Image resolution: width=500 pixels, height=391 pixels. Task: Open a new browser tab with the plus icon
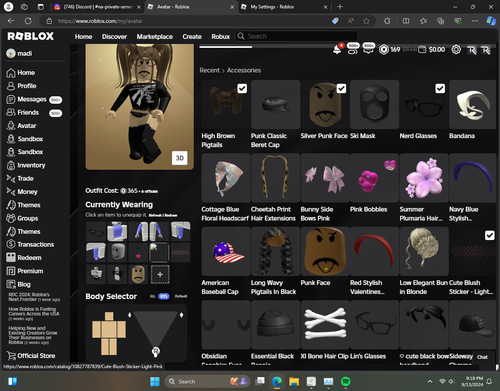click(340, 7)
